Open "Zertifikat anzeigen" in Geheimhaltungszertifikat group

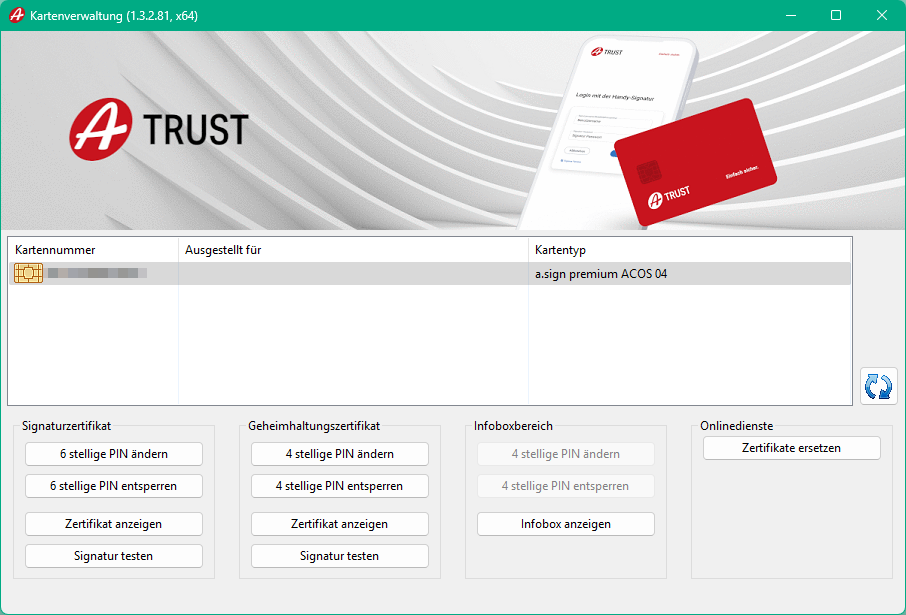pos(340,524)
